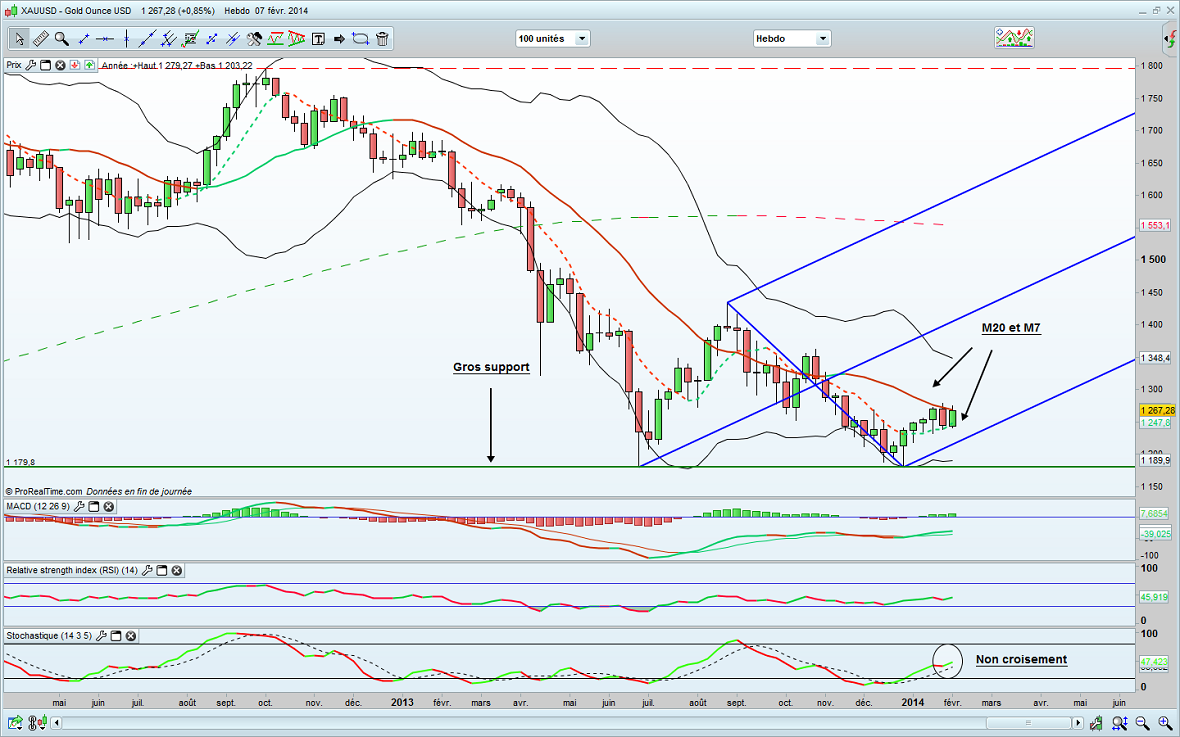This screenshot has height=737, width=1180.
Task: Pick the ruler measurement tool
Action: click(x=40, y=39)
